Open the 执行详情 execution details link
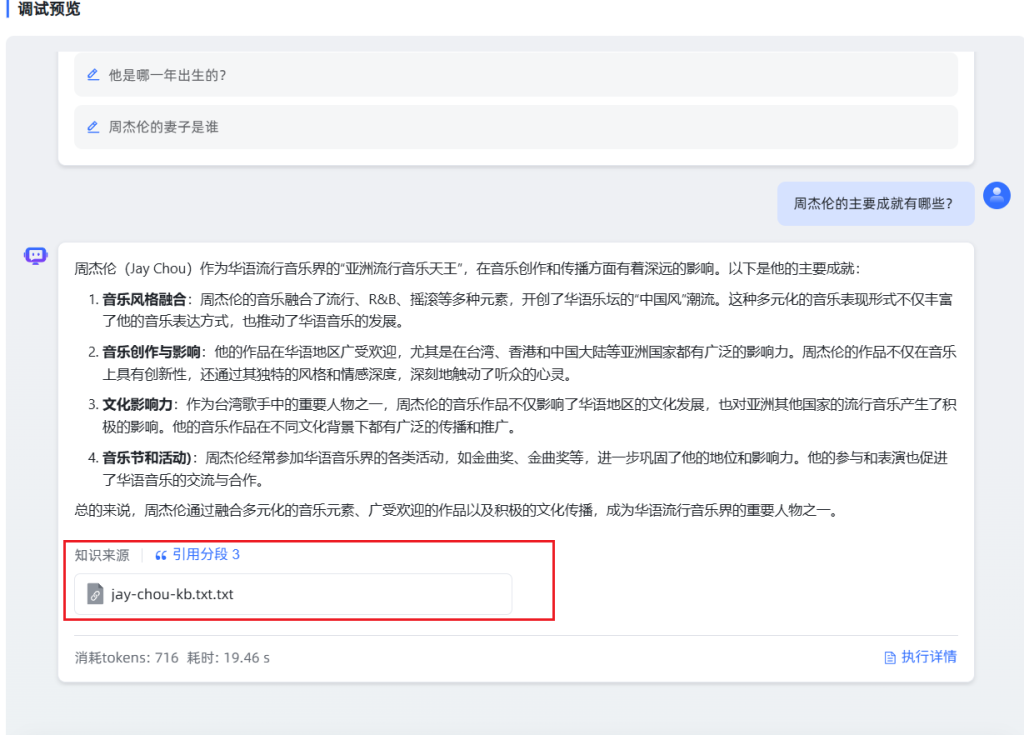 928,657
